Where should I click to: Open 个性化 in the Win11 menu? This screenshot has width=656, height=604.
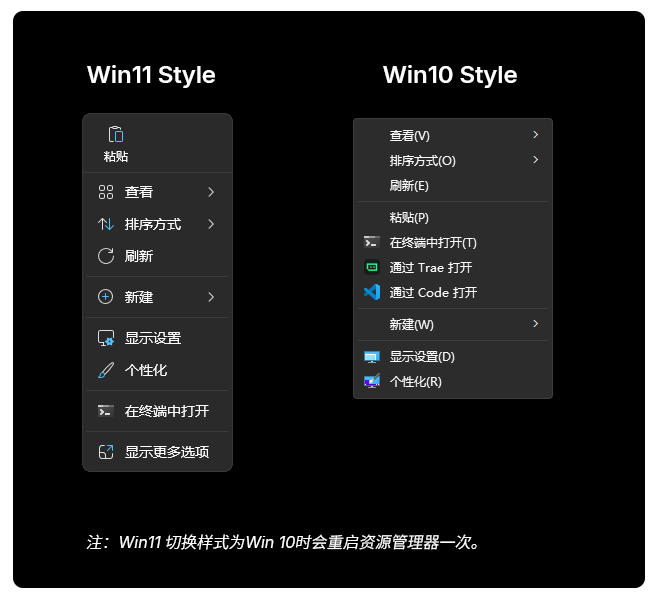point(157,370)
